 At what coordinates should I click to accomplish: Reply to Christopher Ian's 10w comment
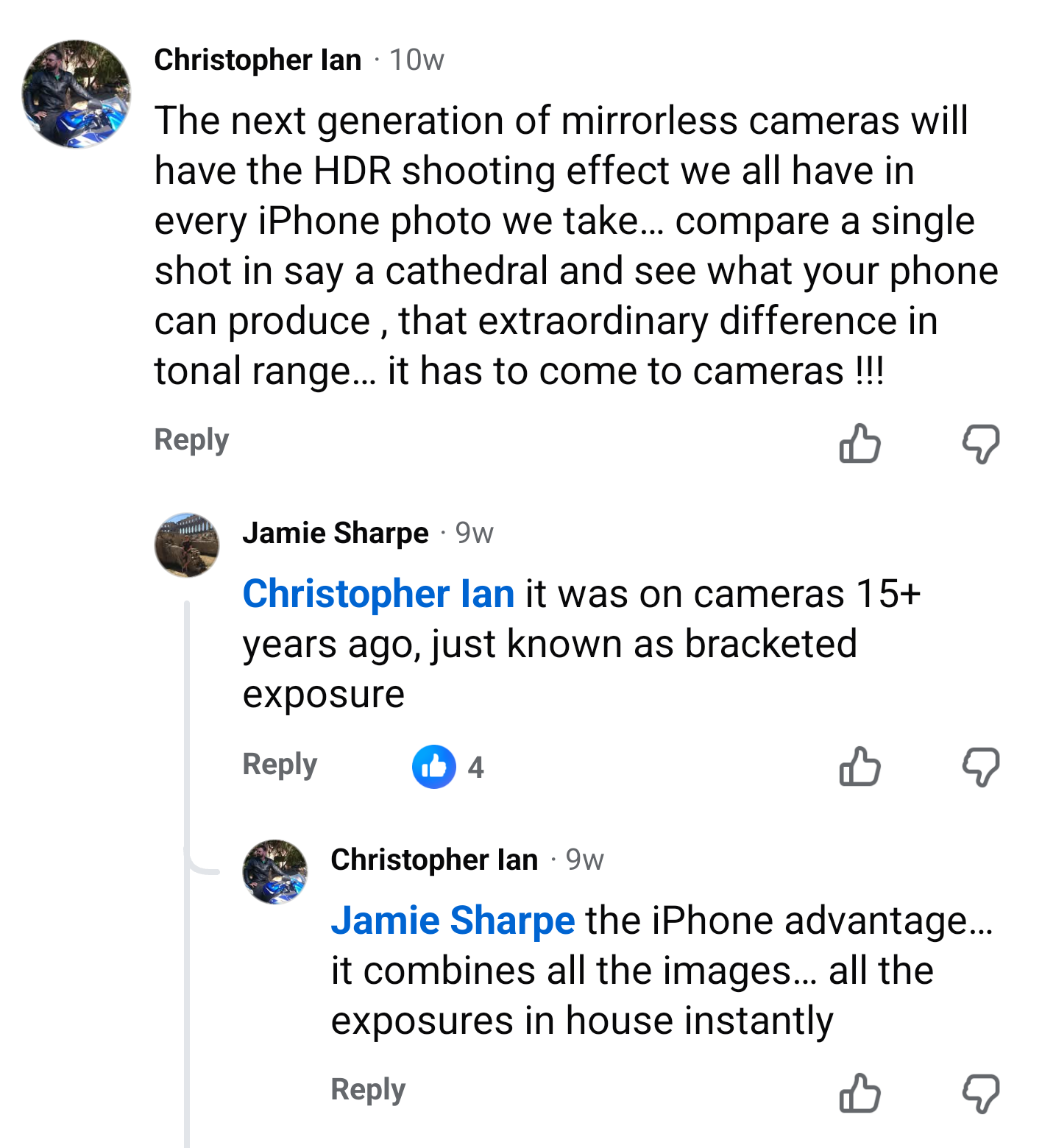click(191, 440)
